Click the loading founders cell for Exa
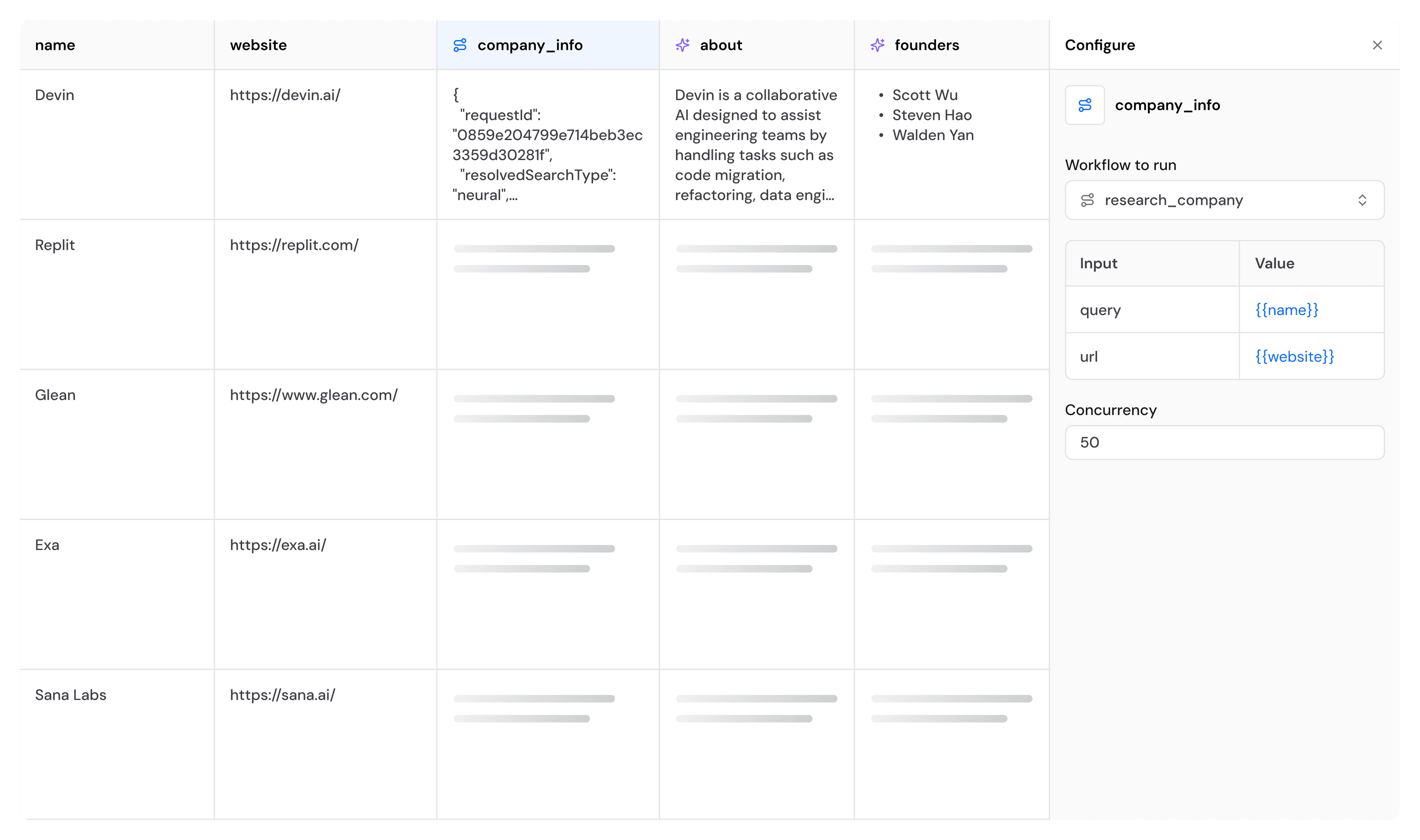Image resolution: width=1420 pixels, height=840 pixels. coord(951,595)
